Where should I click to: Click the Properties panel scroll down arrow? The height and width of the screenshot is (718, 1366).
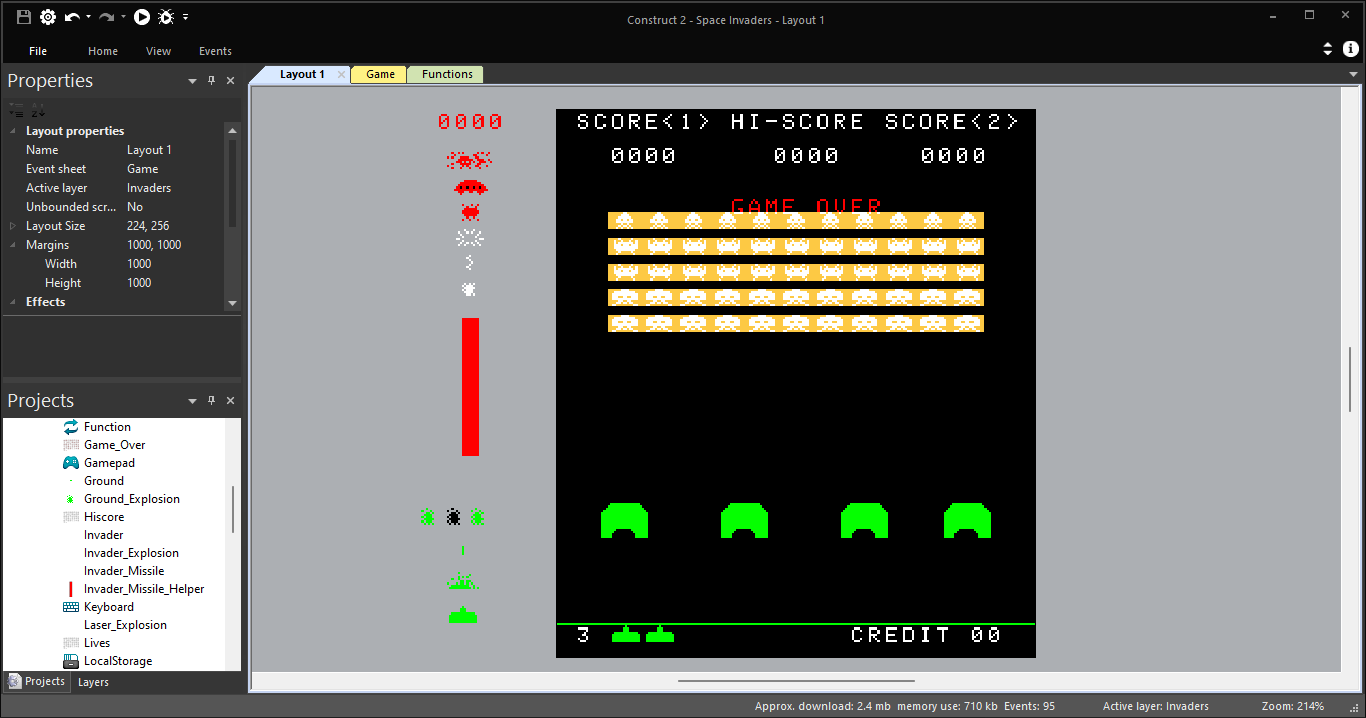[233, 303]
